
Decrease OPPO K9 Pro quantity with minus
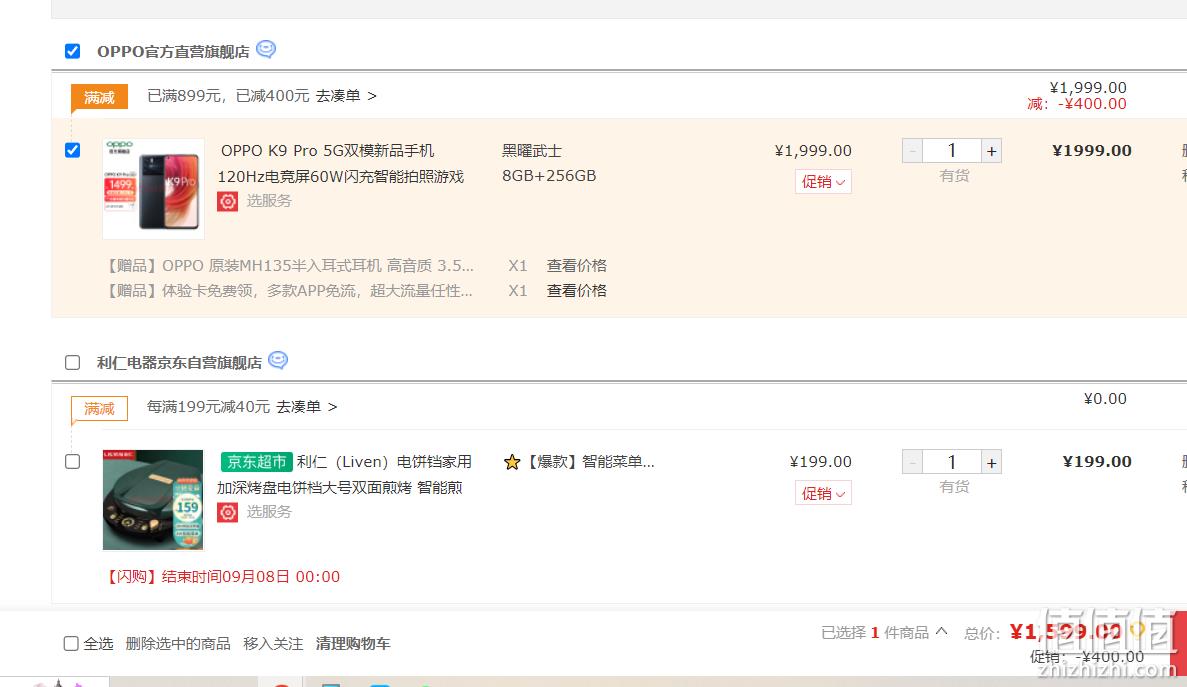(912, 151)
